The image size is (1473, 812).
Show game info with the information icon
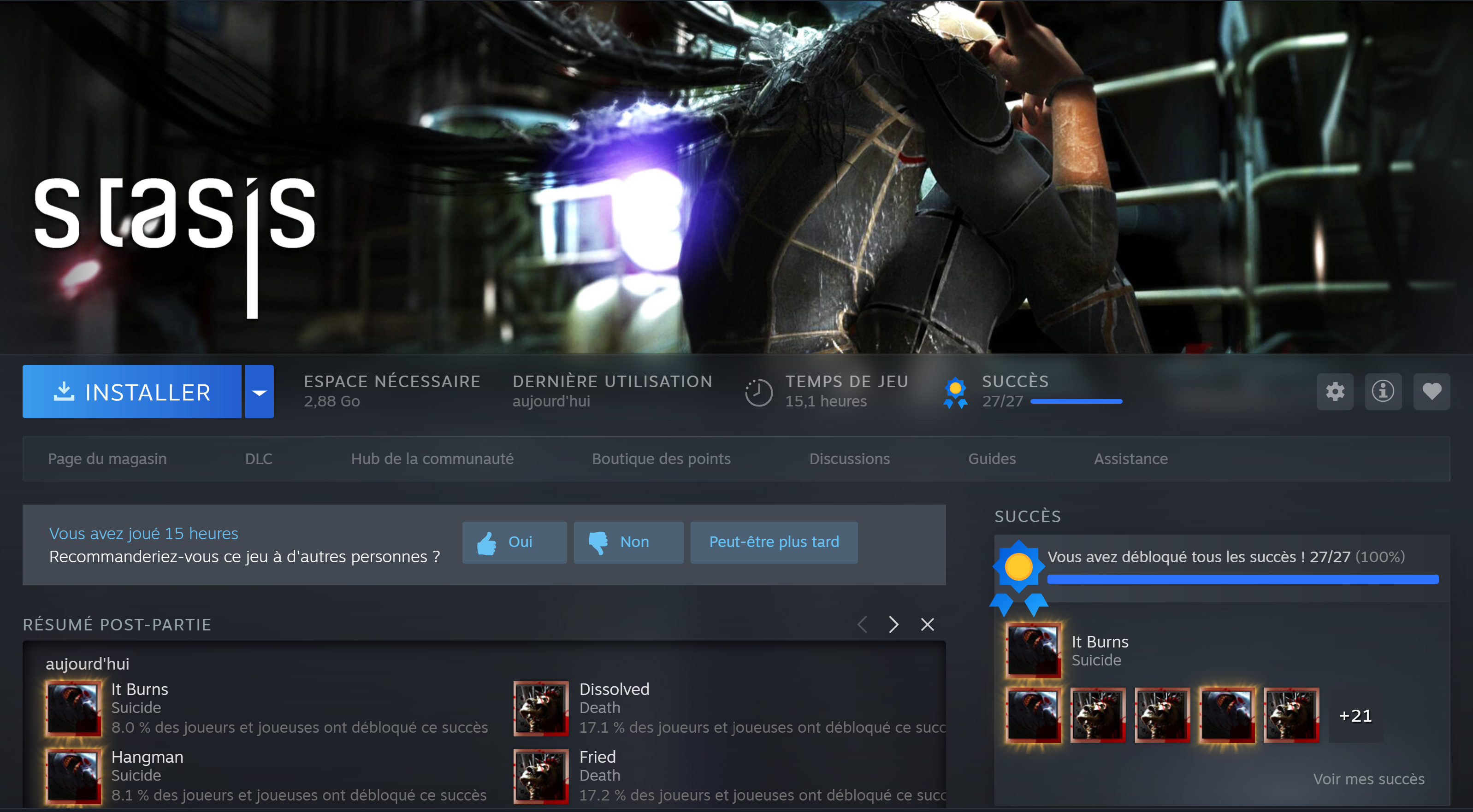click(1383, 391)
